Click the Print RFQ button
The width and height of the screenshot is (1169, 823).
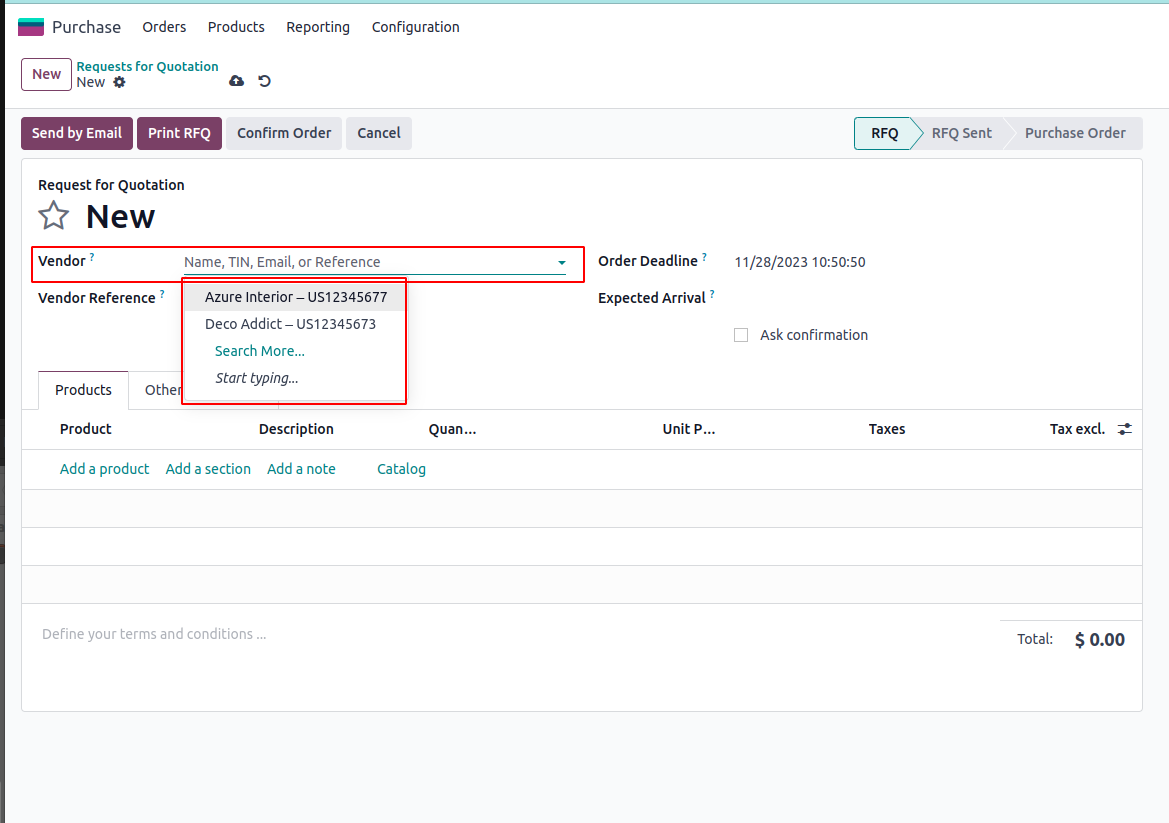179,133
